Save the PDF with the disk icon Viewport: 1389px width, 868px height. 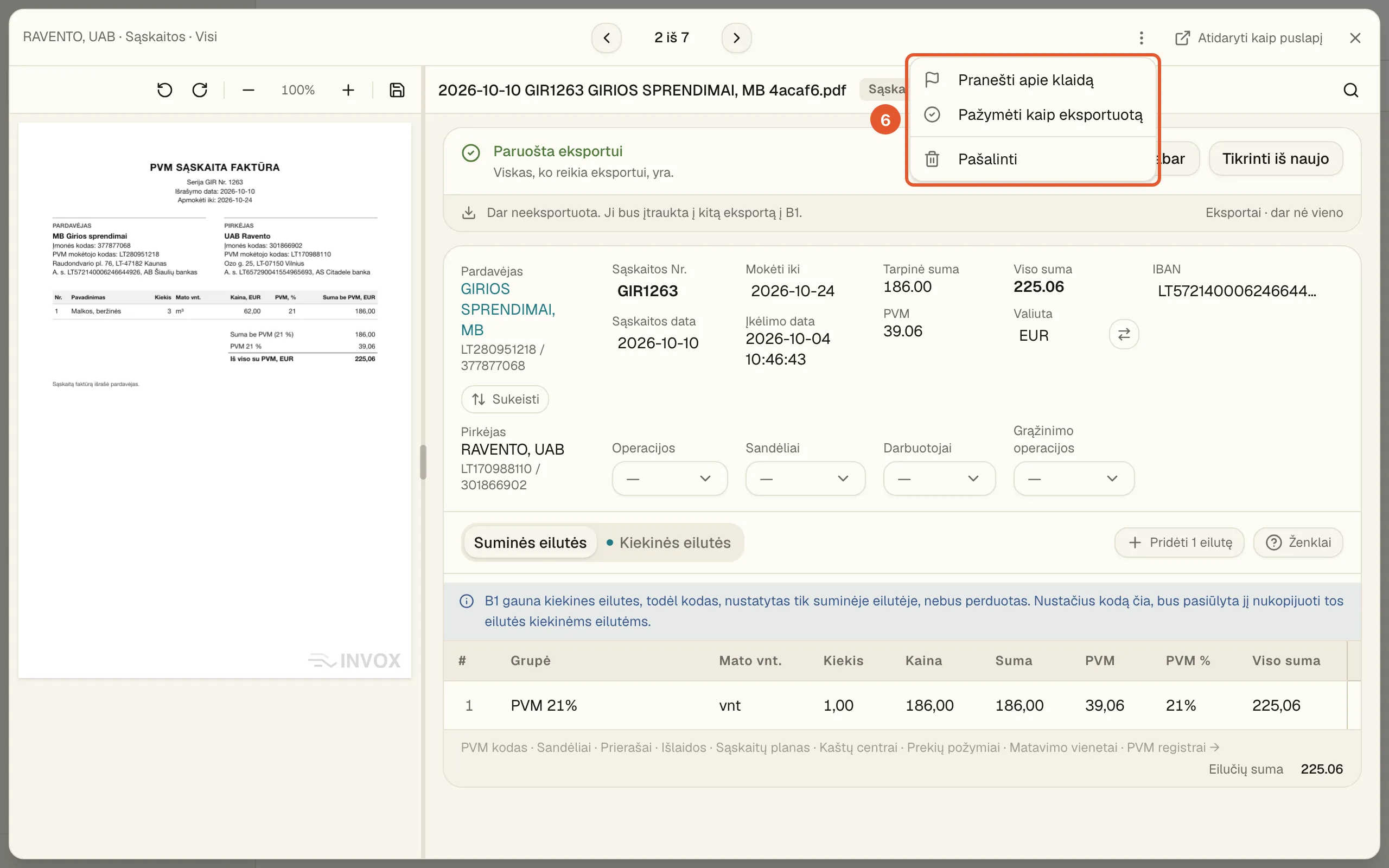coord(397,90)
